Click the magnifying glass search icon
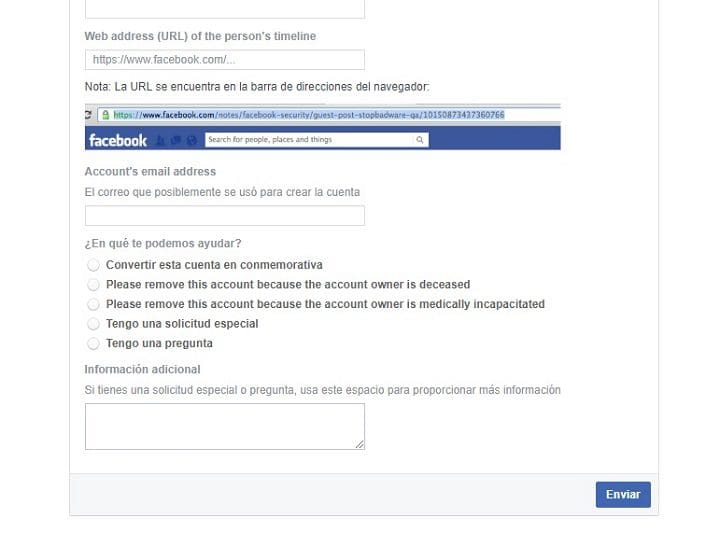The width and height of the screenshot is (720, 546). click(420, 140)
